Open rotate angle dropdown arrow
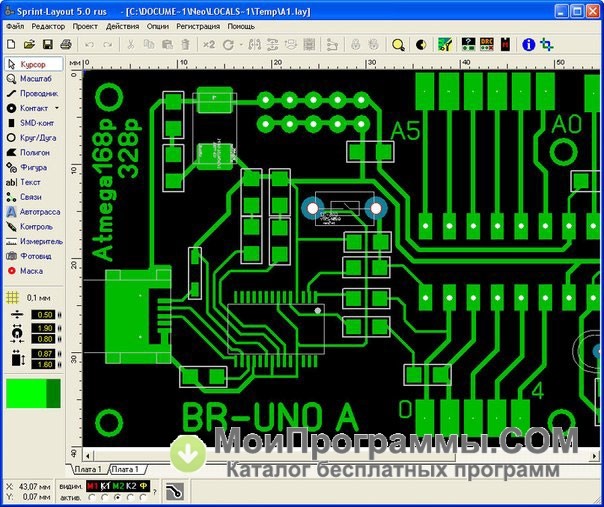Image resolution: width=604 pixels, height=507 pixels. click(x=241, y=45)
